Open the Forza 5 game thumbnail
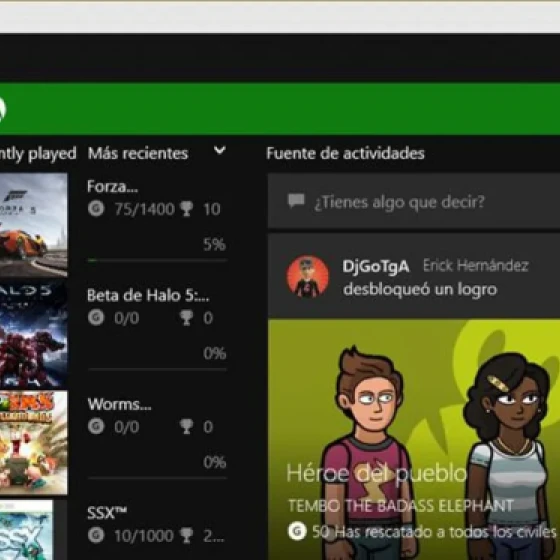 (34, 225)
